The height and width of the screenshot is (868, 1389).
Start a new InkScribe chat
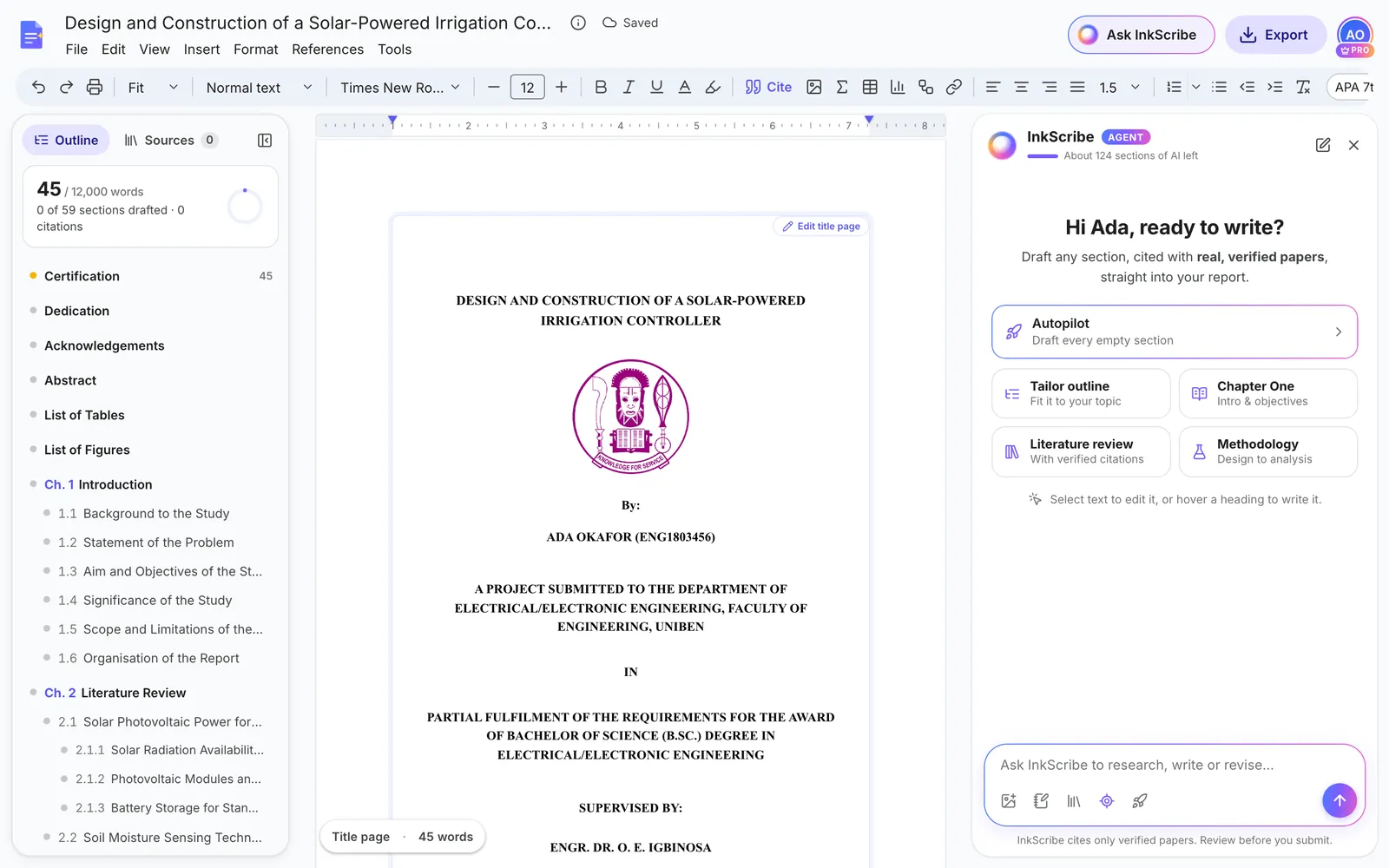pos(1323,145)
